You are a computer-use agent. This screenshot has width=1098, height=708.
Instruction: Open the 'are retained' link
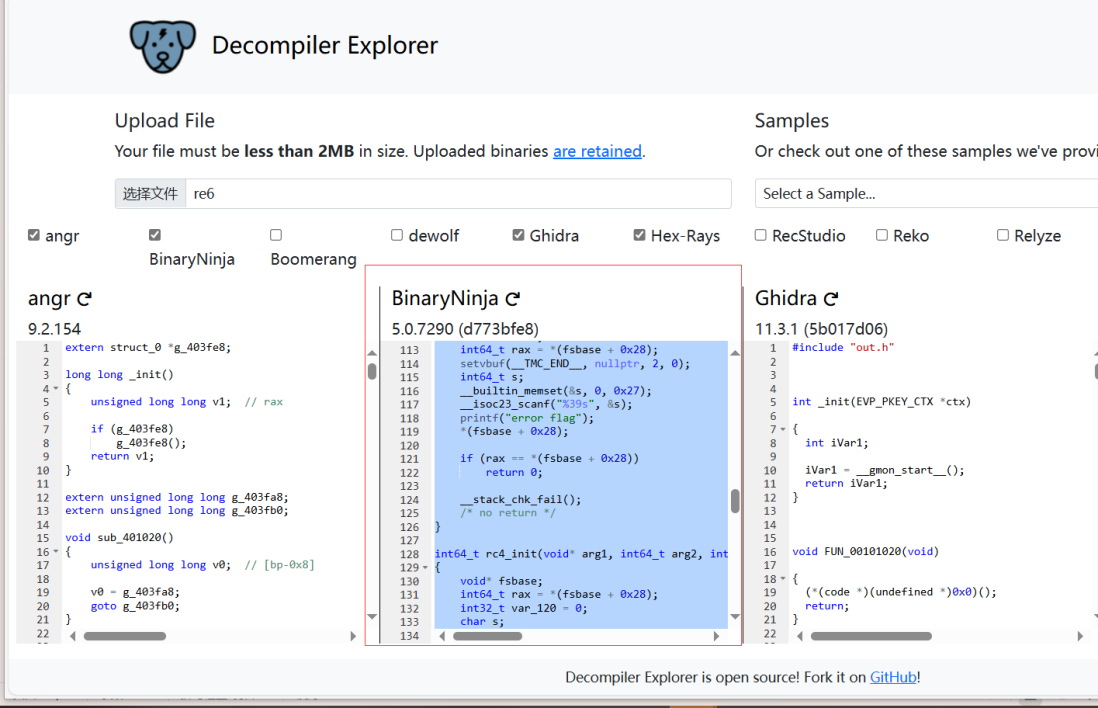point(597,151)
